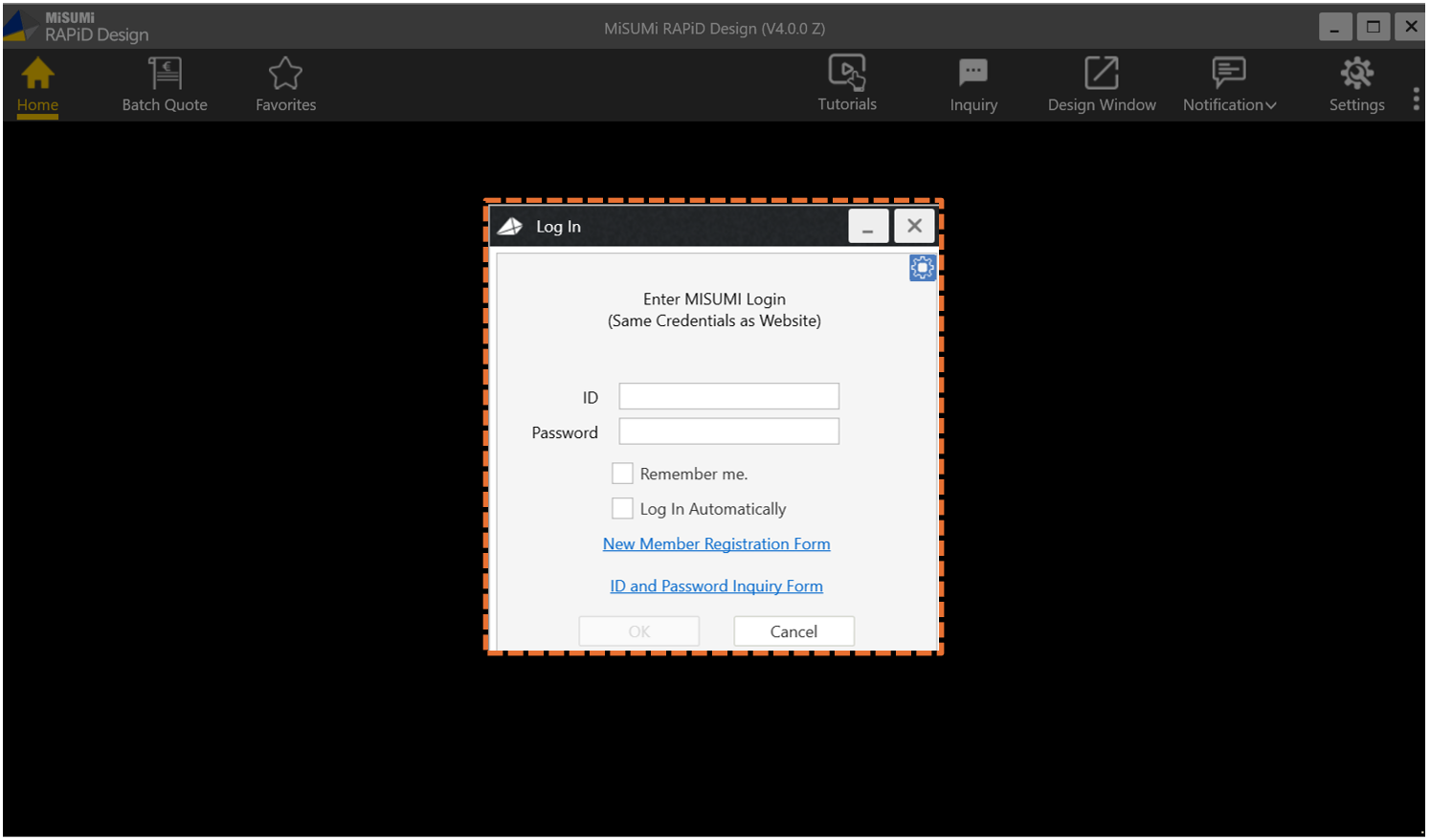Open the three-dot overflow menu
1430x840 pixels.
pos(1416,99)
